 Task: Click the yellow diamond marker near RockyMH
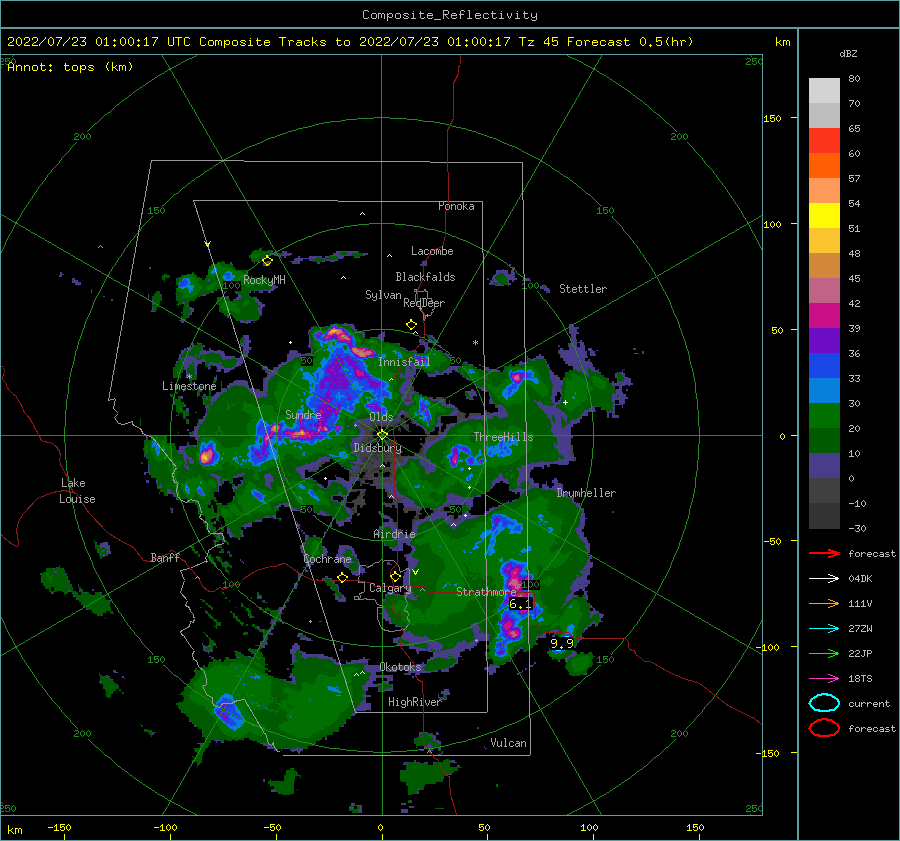[x=267, y=261]
